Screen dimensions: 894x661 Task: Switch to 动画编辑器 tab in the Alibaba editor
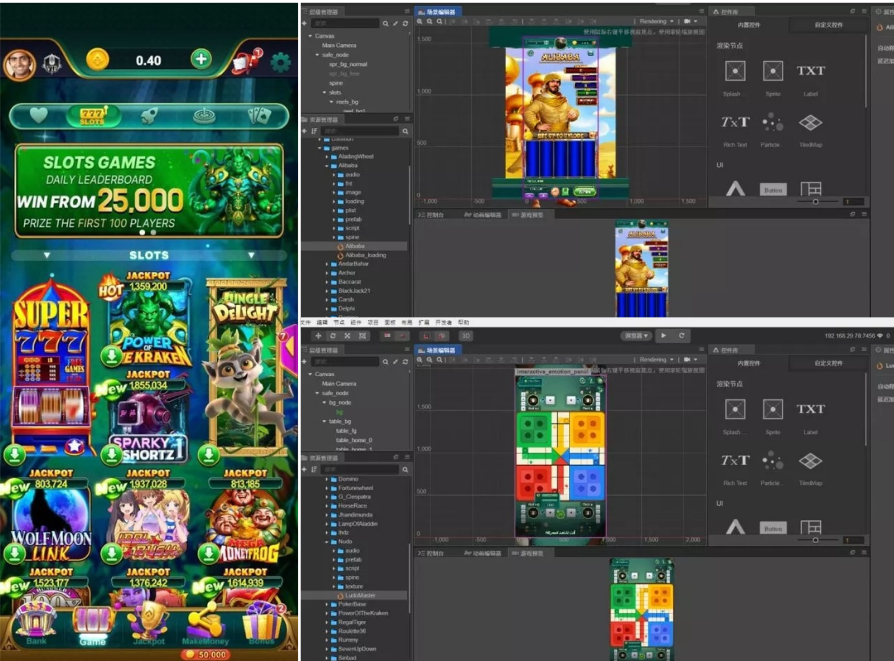[x=483, y=215]
